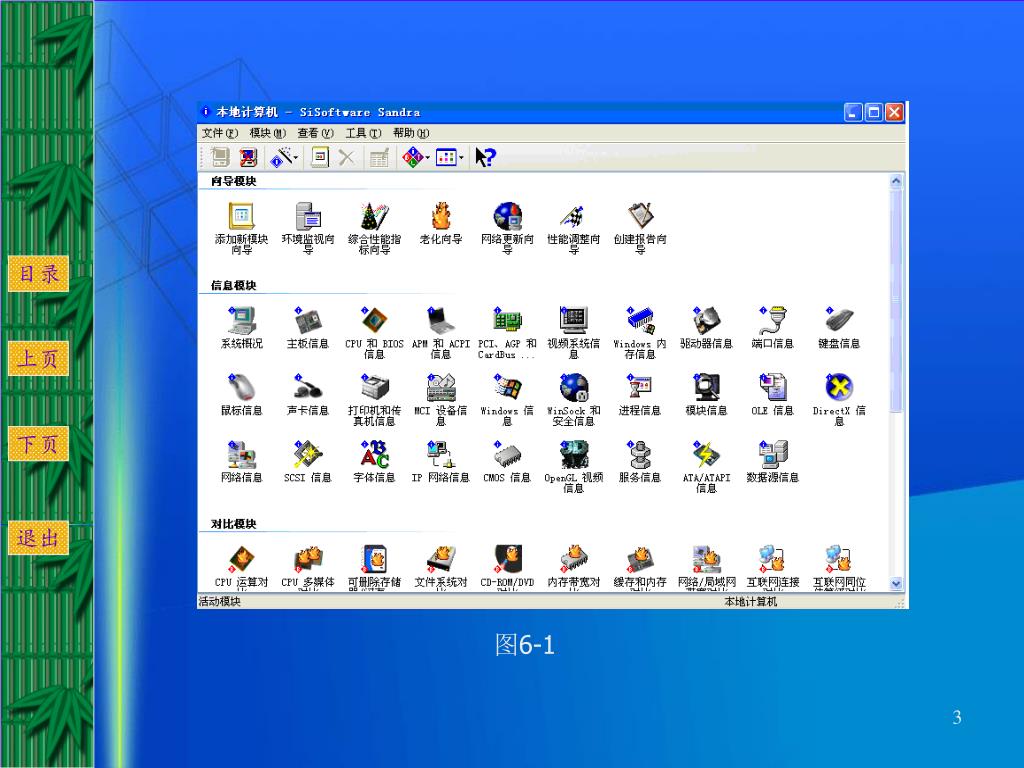
Task: Open the 服务信息 module icon
Action: (x=640, y=455)
